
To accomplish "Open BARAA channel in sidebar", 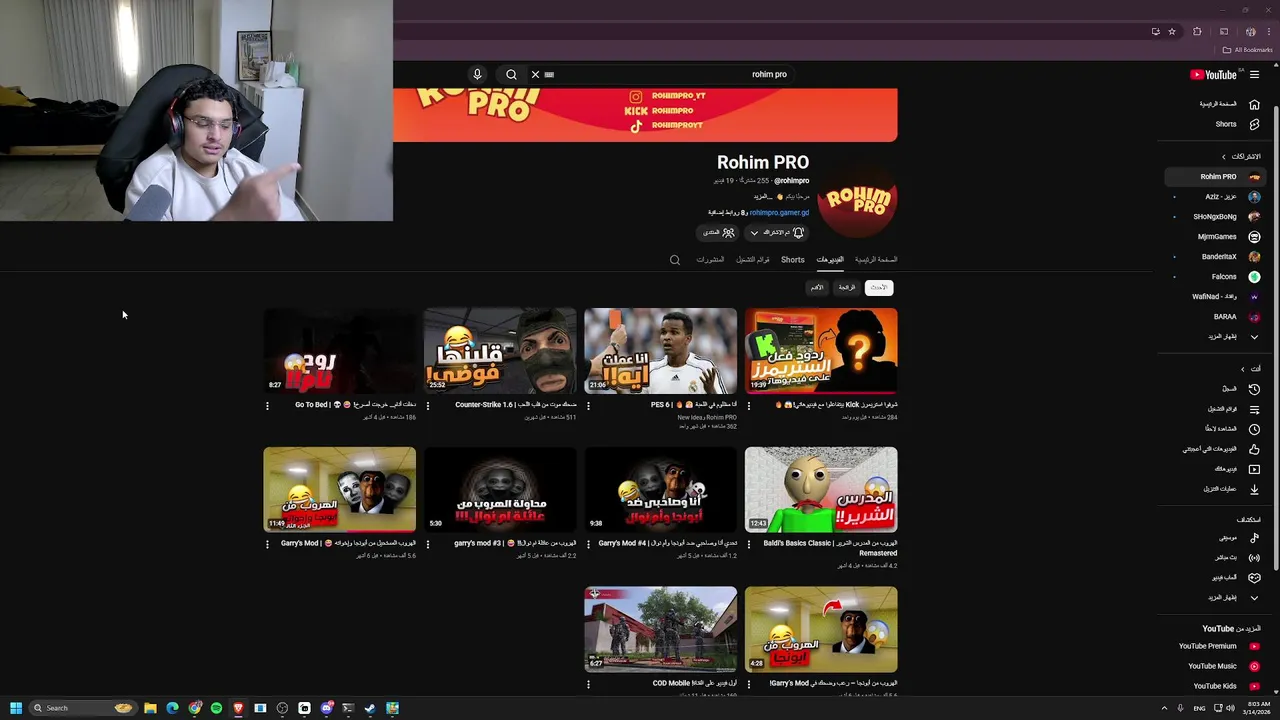I will coord(1215,316).
